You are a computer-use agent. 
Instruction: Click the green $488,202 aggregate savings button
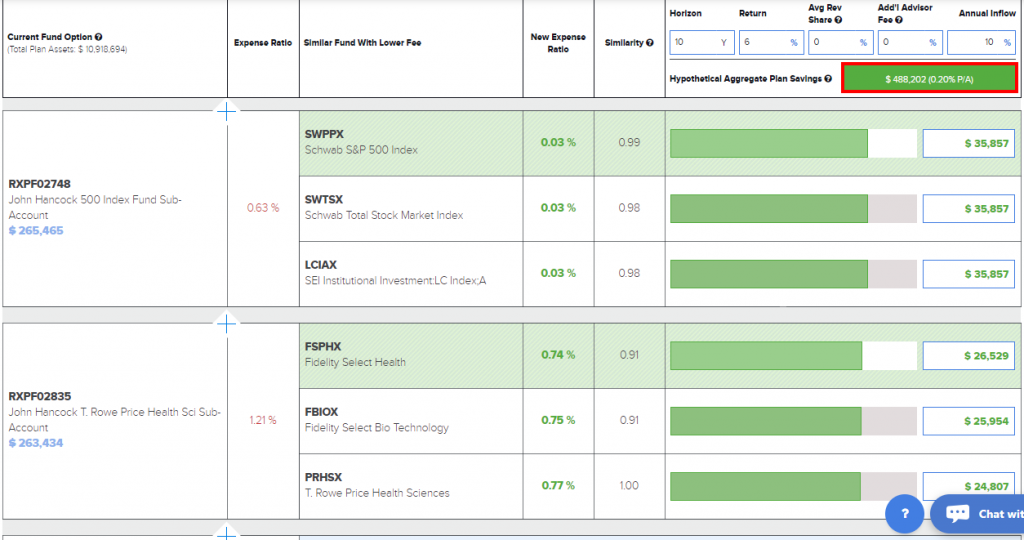[929, 79]
